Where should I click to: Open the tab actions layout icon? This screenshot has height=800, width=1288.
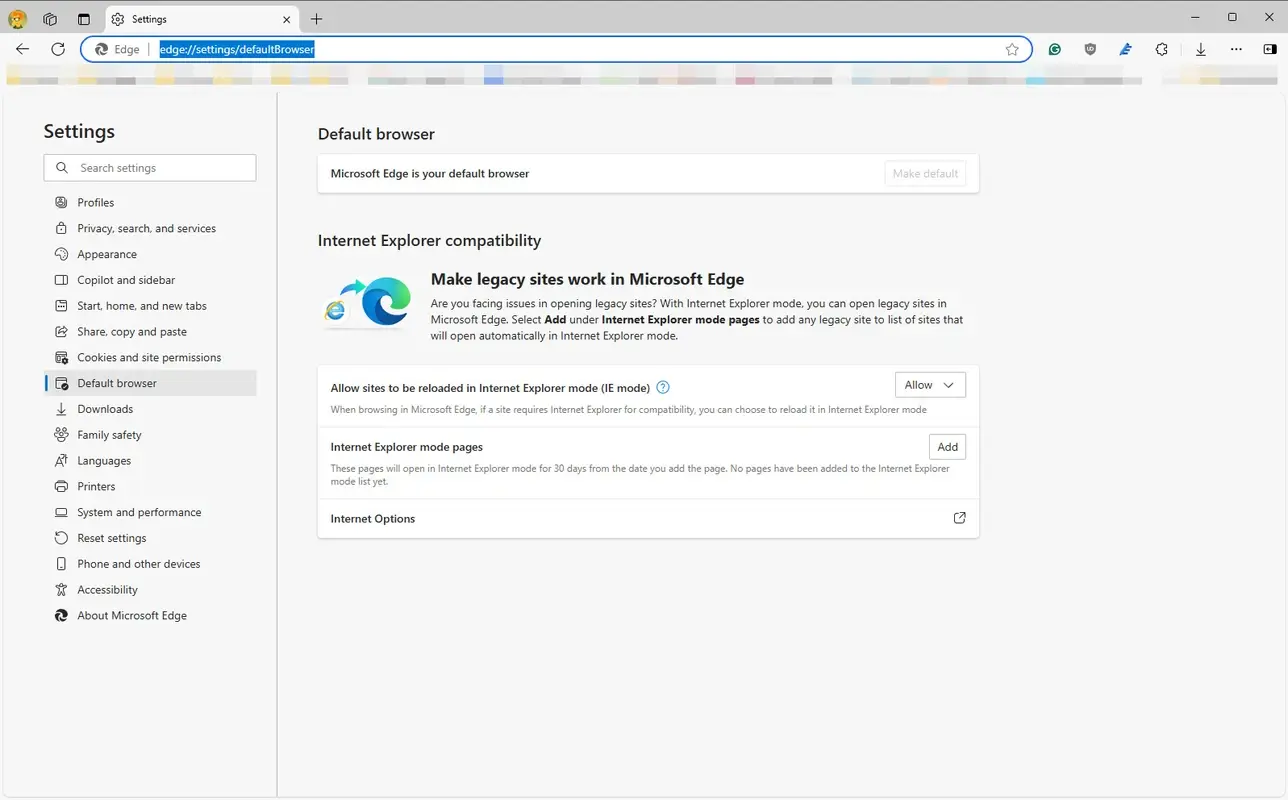coord(84,18)
